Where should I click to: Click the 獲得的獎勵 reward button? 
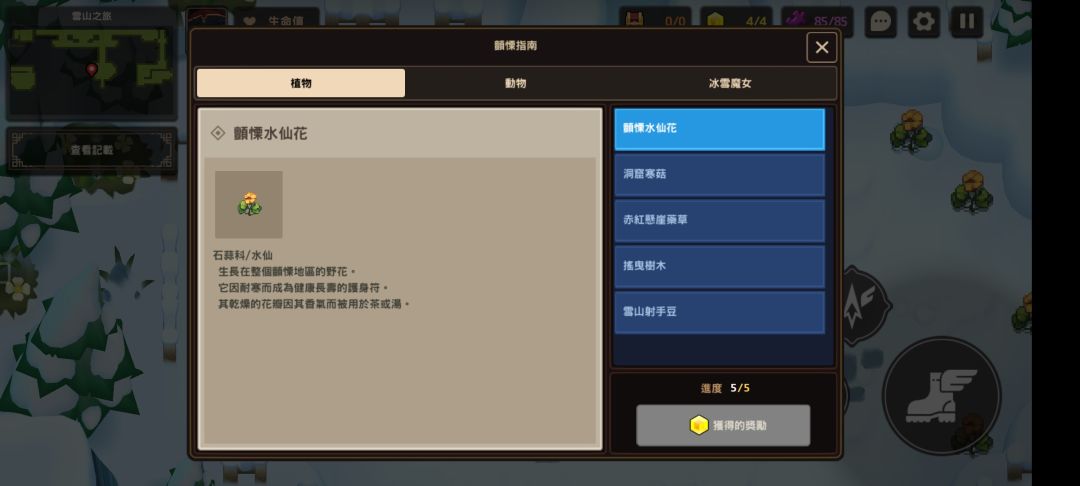point(723,425)
